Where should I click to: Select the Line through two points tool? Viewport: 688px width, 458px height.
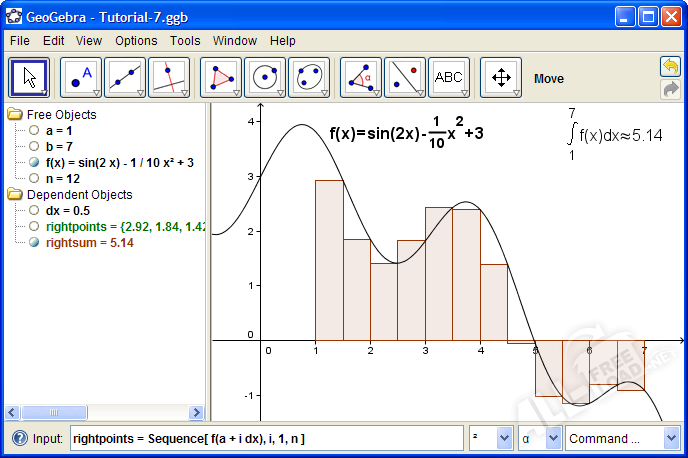(125, 77)
